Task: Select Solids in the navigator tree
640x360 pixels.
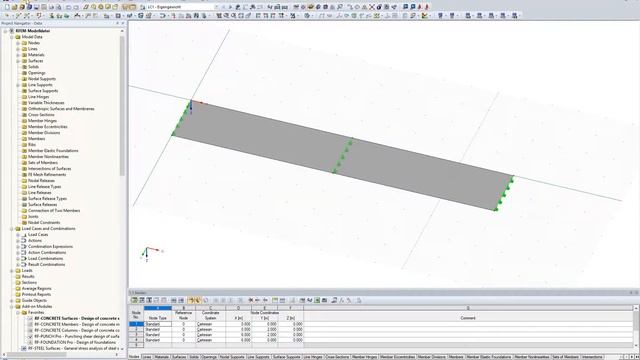Action: 33,67
